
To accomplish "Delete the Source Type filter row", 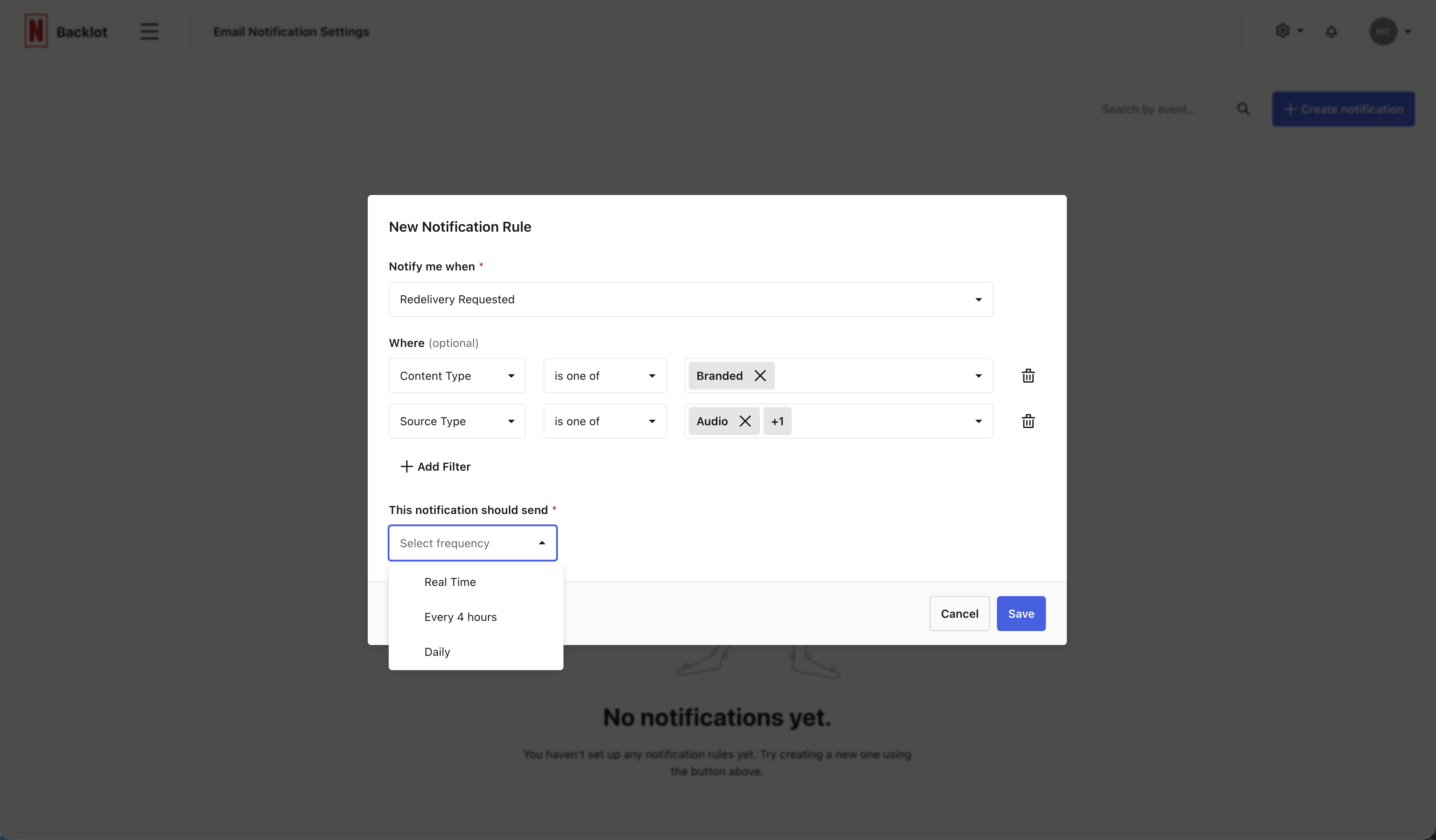I will [1028, 421].
